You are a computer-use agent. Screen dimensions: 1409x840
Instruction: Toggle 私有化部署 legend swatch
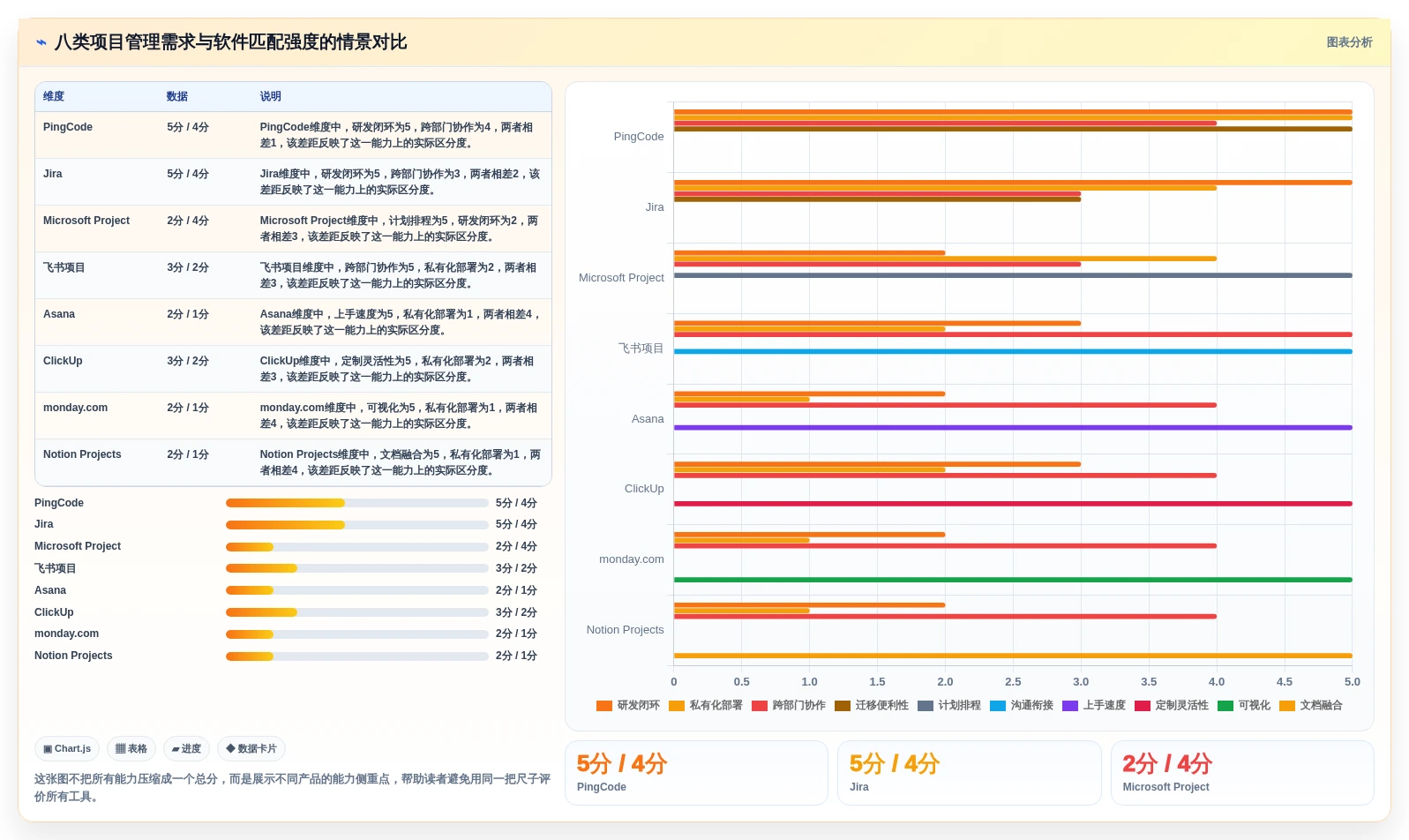pos(677,706)
